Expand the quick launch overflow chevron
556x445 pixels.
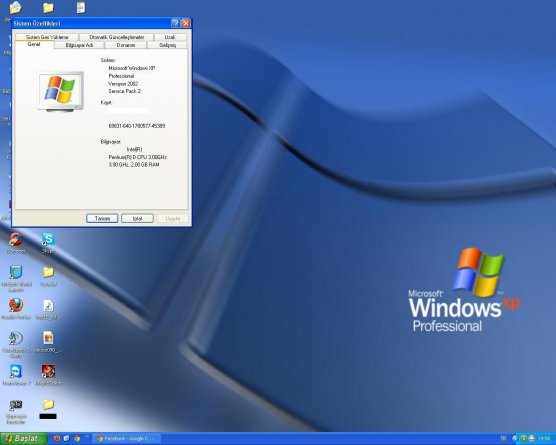coord(87,436)
